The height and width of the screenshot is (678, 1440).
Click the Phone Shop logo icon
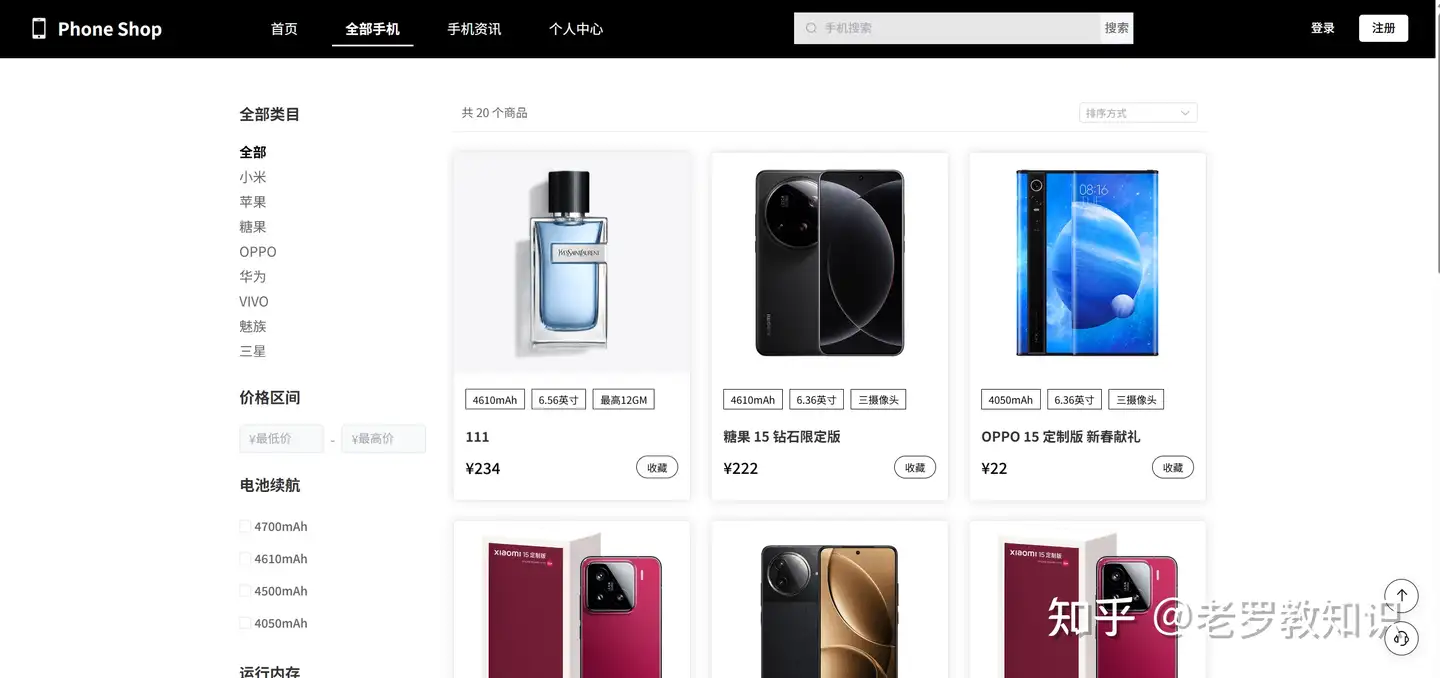[x=39, y=29]
